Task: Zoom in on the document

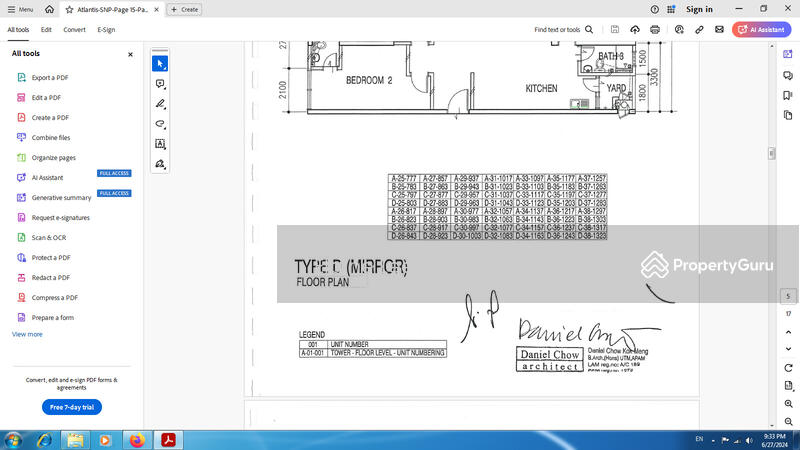Action: (x=788, y=404)
